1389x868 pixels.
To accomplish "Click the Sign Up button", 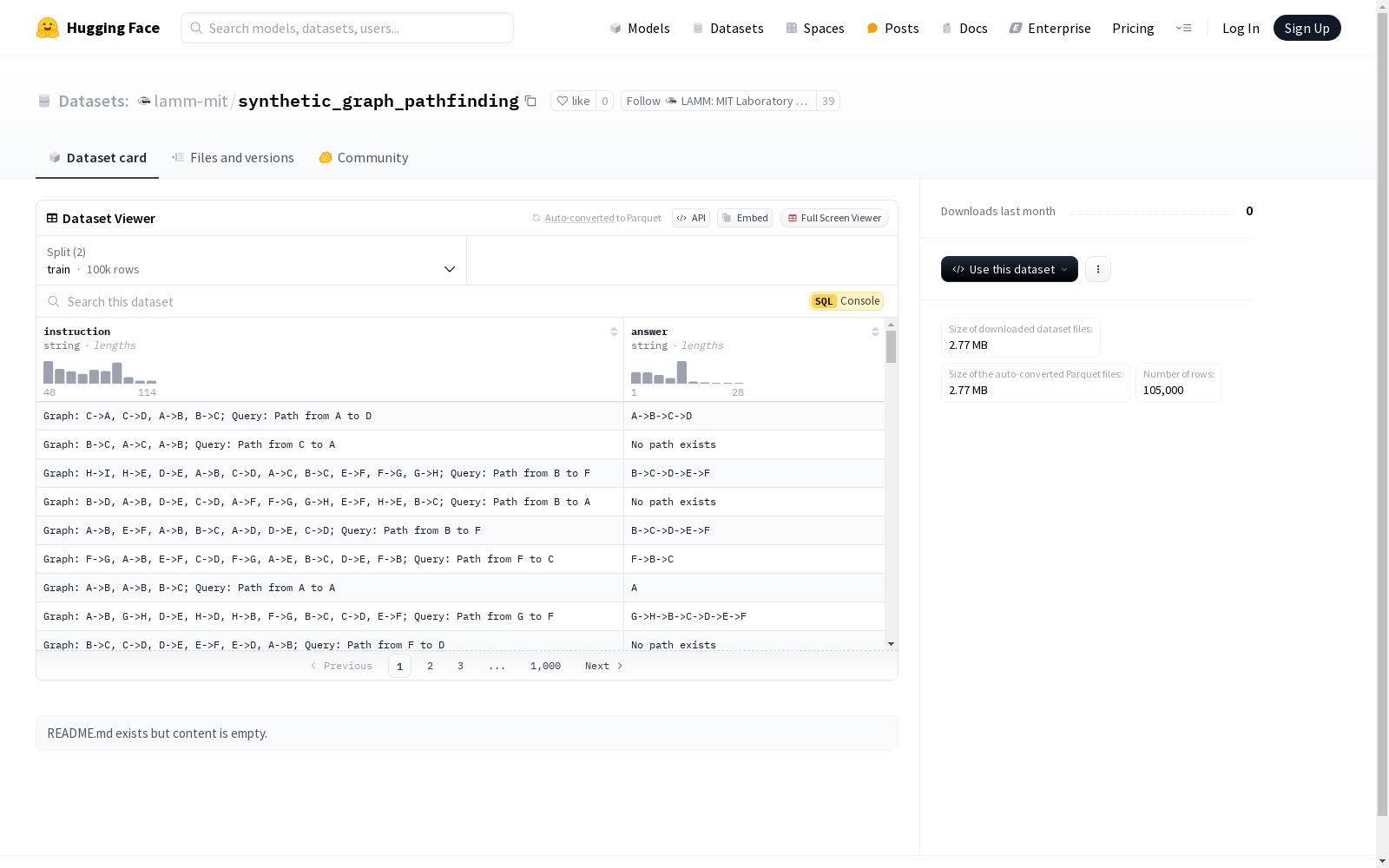I will [1307, 28].
